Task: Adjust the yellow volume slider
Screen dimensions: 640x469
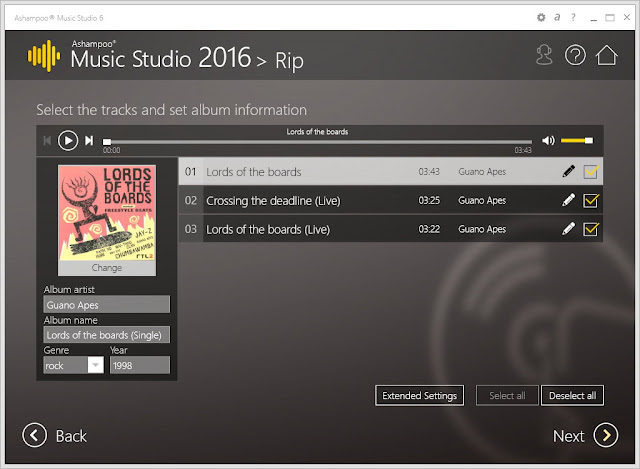Action: click(x=577, y=141)
